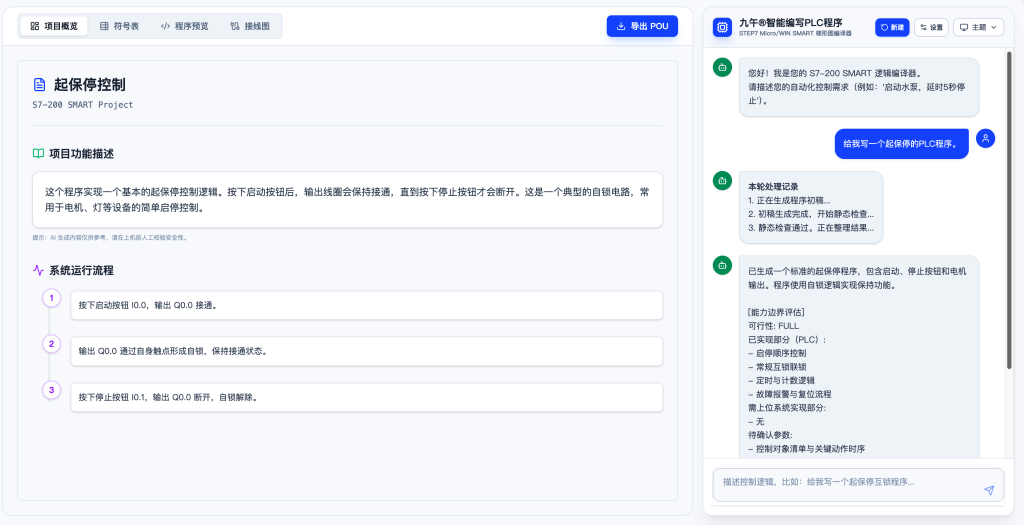
Task: Click the line '2. 初稿生成完成，开始静态检查...'
Action: coord(811,214)
